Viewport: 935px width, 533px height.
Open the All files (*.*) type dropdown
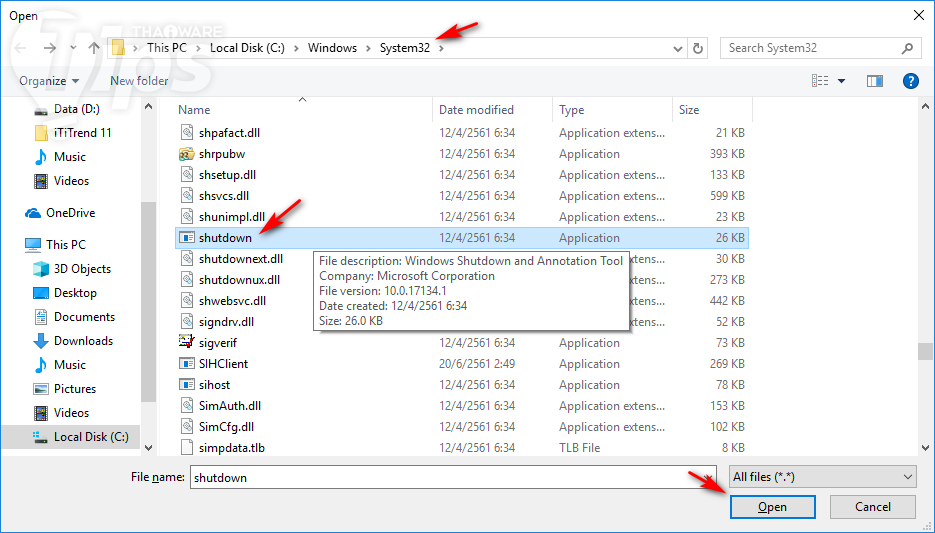pos(822,477)
